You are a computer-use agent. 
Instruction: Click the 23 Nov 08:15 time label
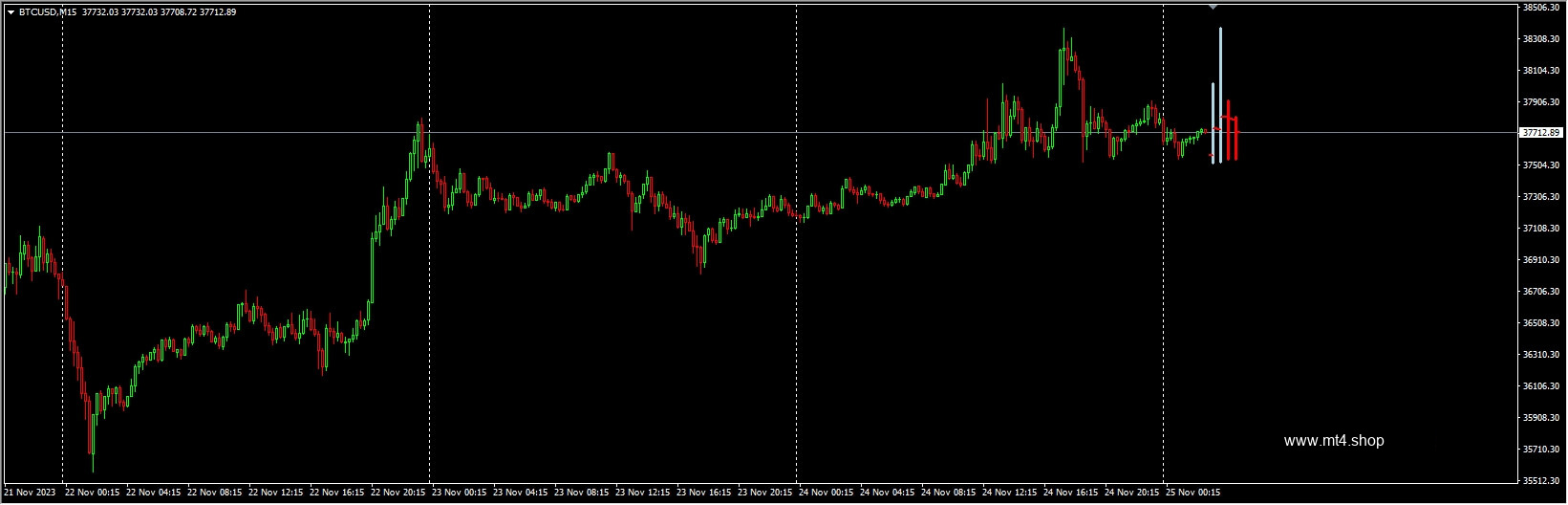(x=581, y=494)
